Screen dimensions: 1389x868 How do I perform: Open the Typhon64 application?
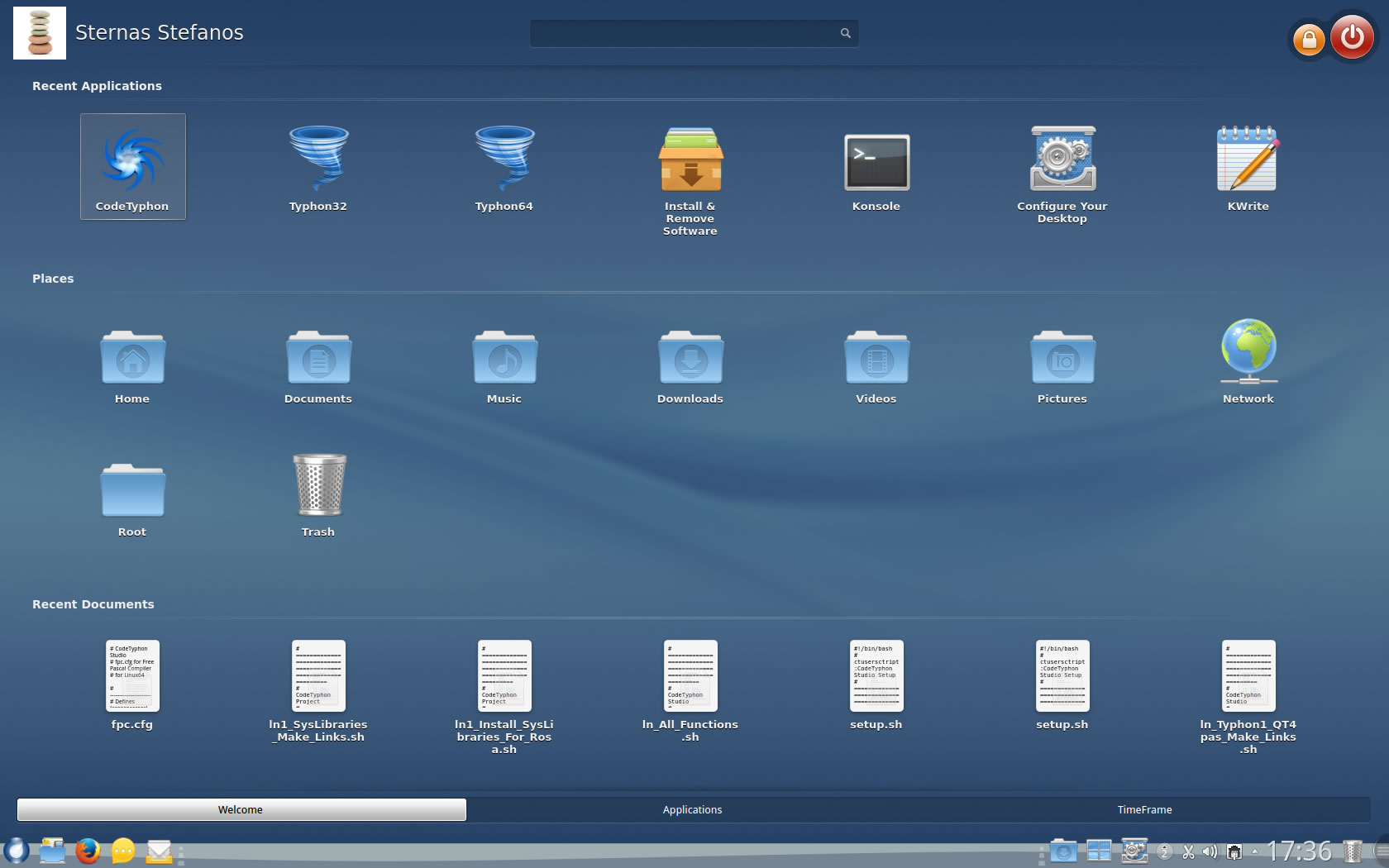point(504,167)
